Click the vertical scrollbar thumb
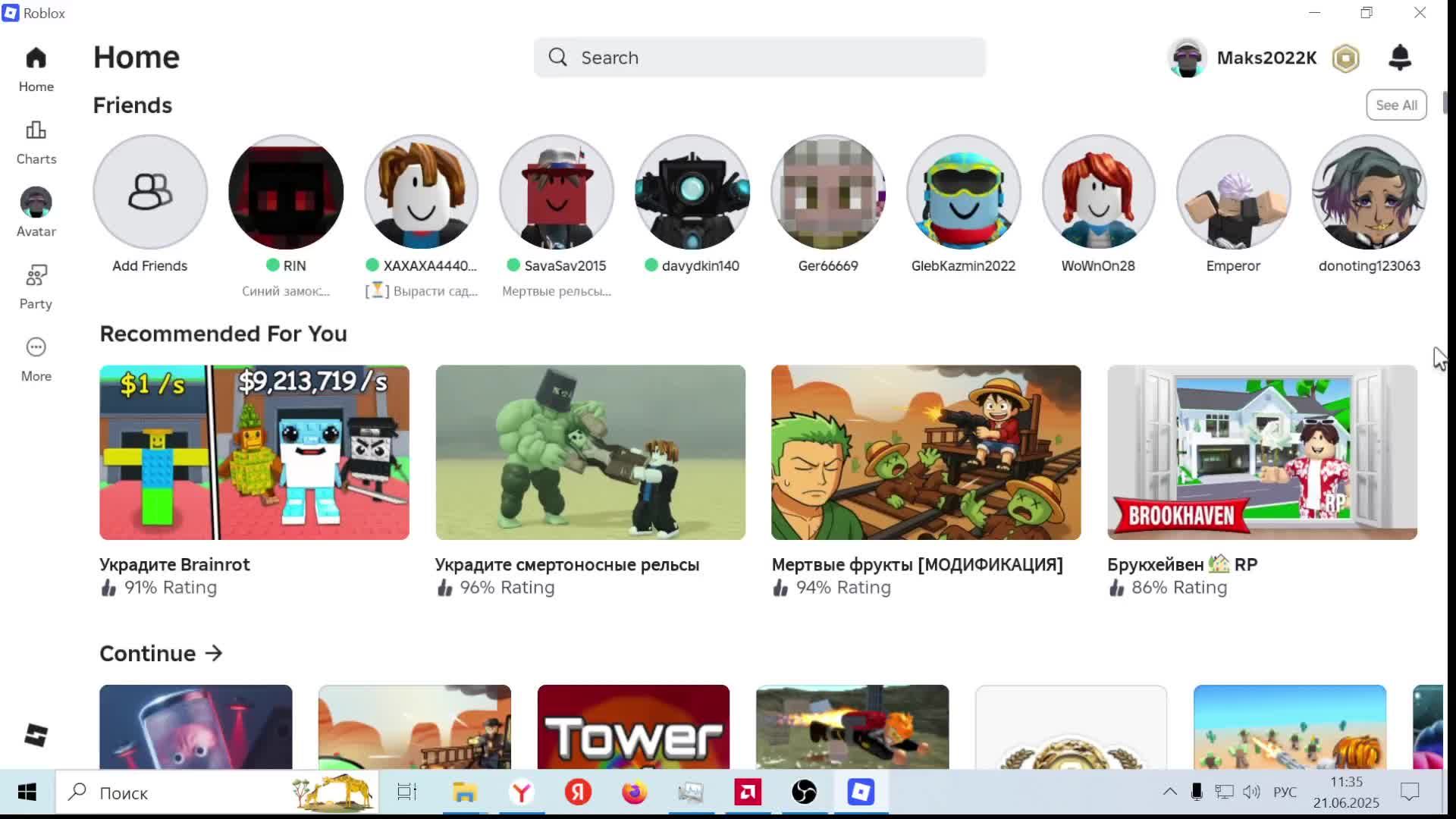Image resolution: width=1456 pixels, height=819 pixels. coord(1445,102)
